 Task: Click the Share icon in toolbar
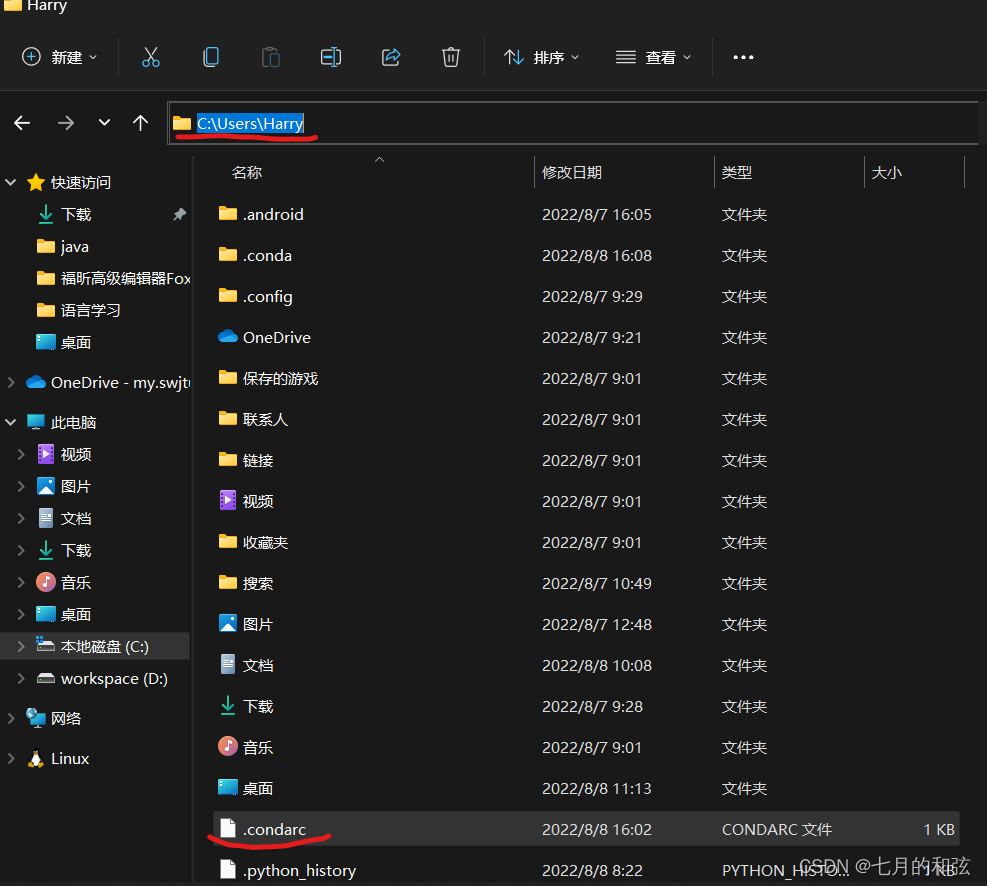(391, 57)
